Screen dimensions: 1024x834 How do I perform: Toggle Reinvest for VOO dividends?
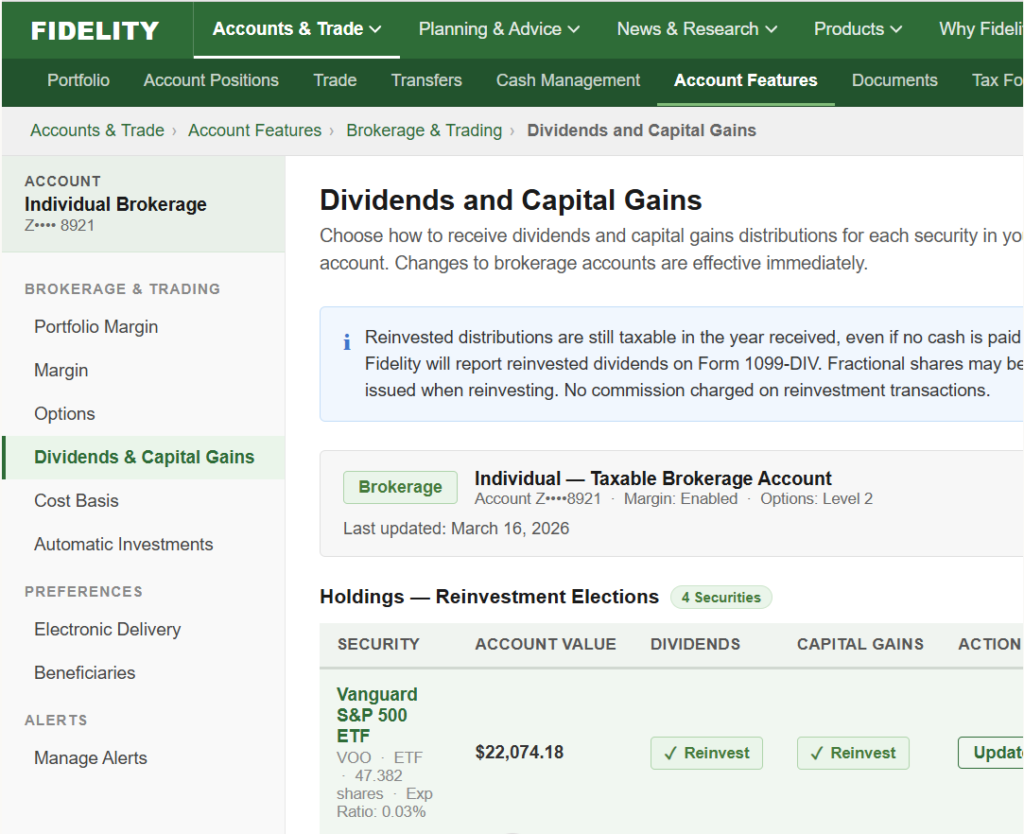click(706, 753)
